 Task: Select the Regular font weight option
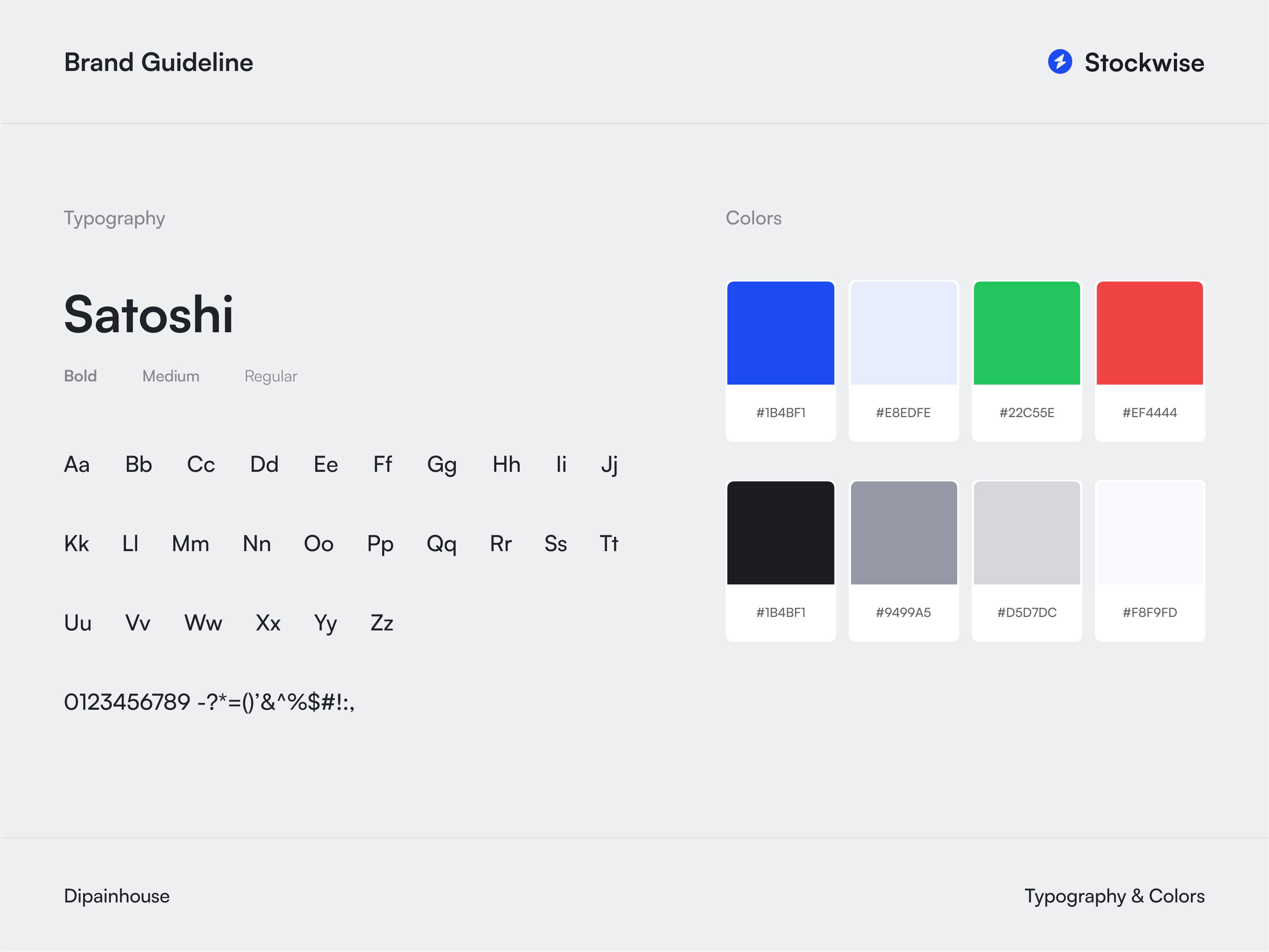(271, 376)
